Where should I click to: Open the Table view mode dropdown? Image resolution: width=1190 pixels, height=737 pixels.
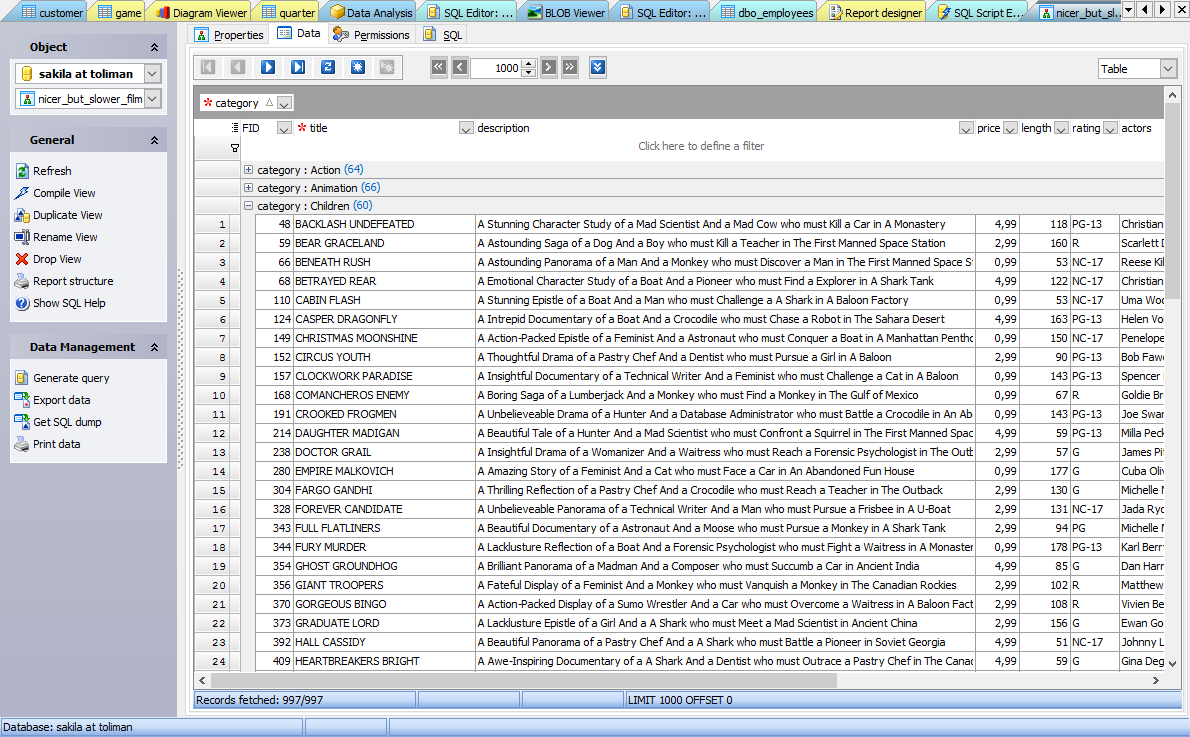pos(1168,69)
